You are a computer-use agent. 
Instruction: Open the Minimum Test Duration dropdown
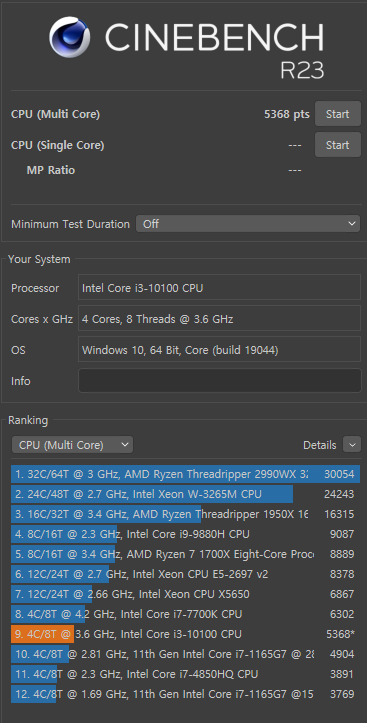click(x=248, y=224)
